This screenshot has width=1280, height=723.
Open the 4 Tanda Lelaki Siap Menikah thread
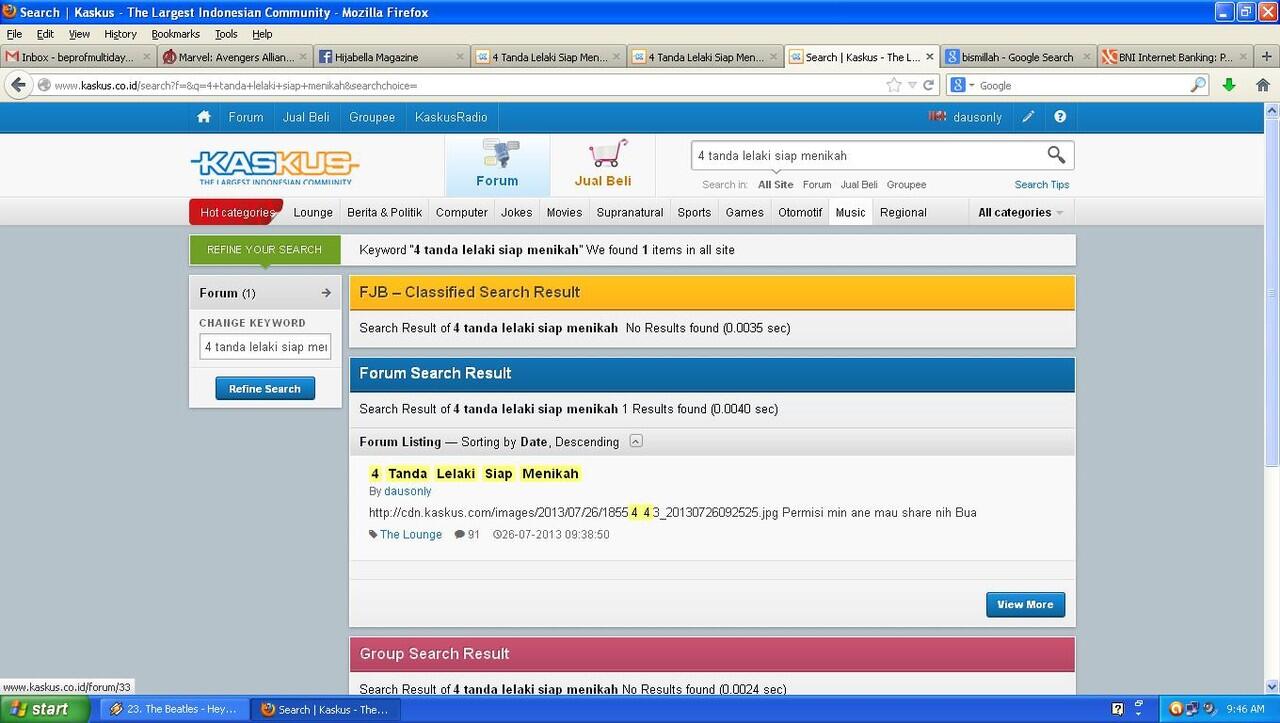(x=474, y=473)
